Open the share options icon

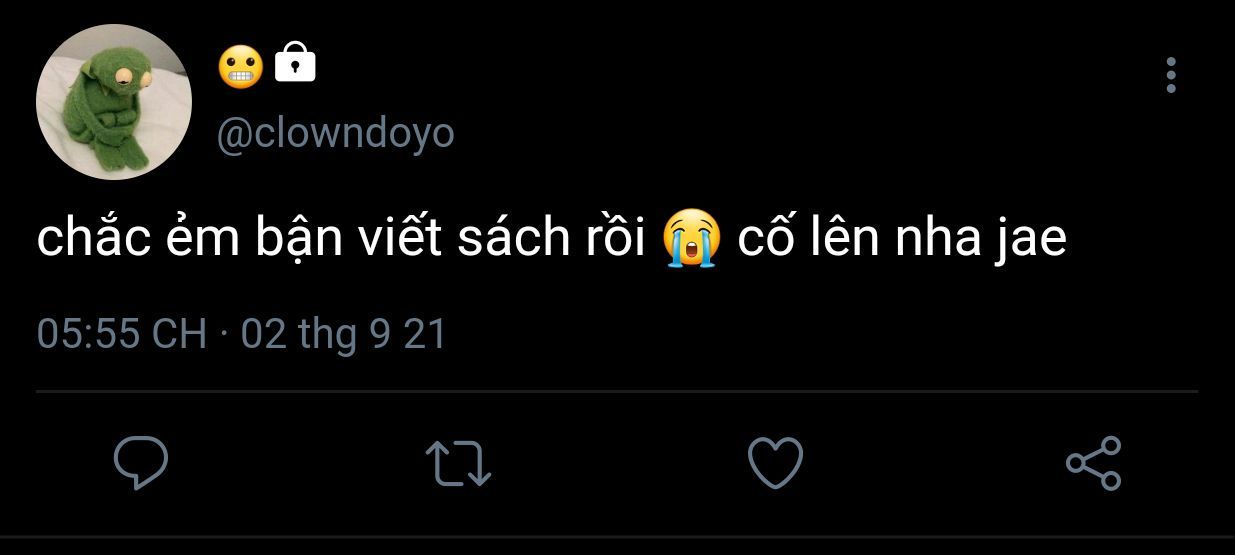click(x=1094, y=463)
